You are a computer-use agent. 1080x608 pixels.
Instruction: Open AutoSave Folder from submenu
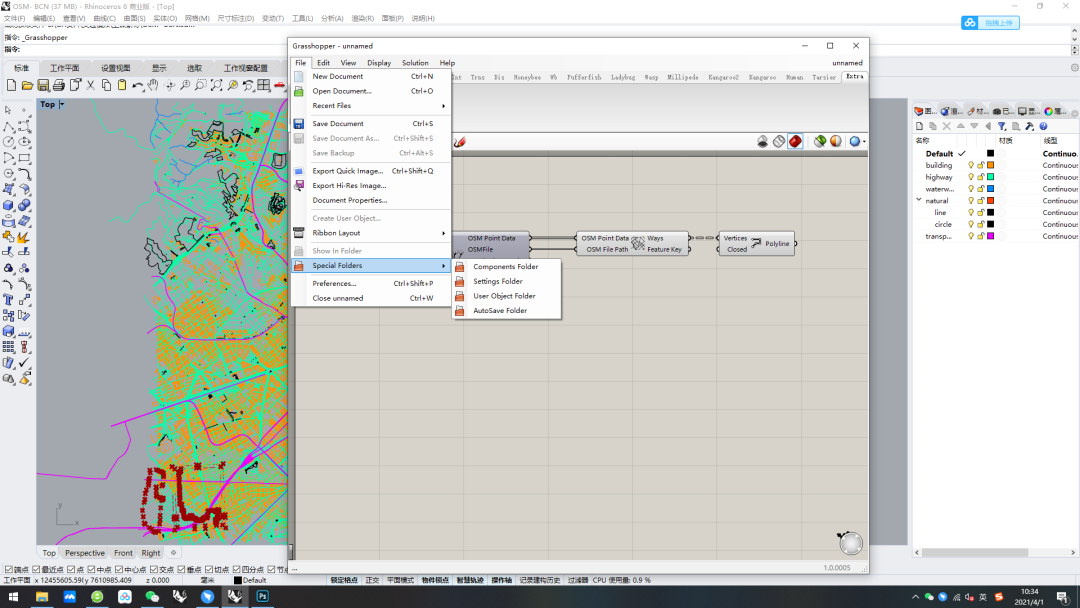[506, 311]
